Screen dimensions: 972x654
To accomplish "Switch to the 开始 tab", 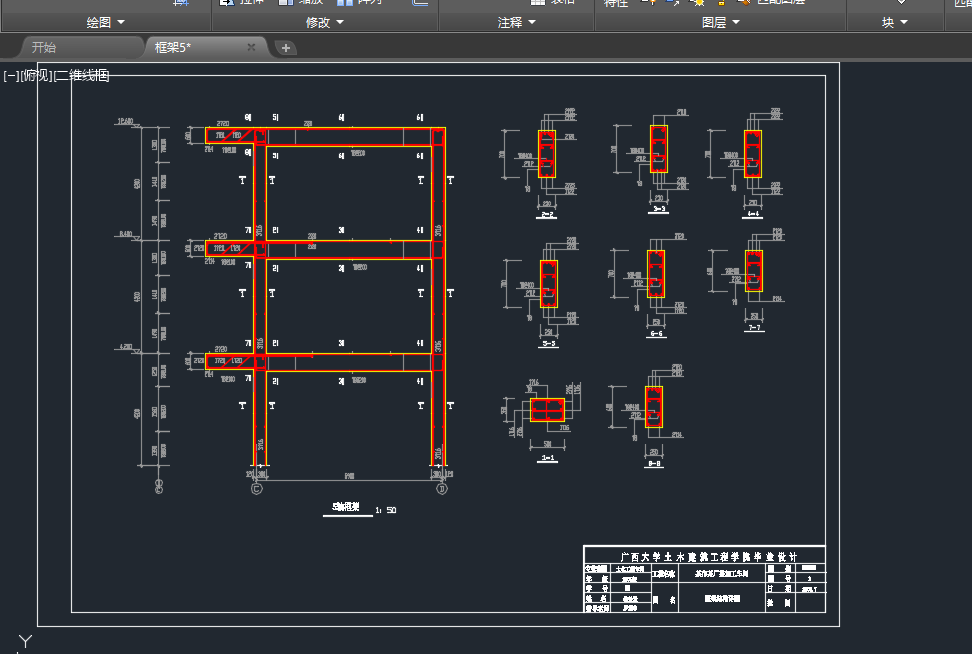I will (x=44, y=47).
